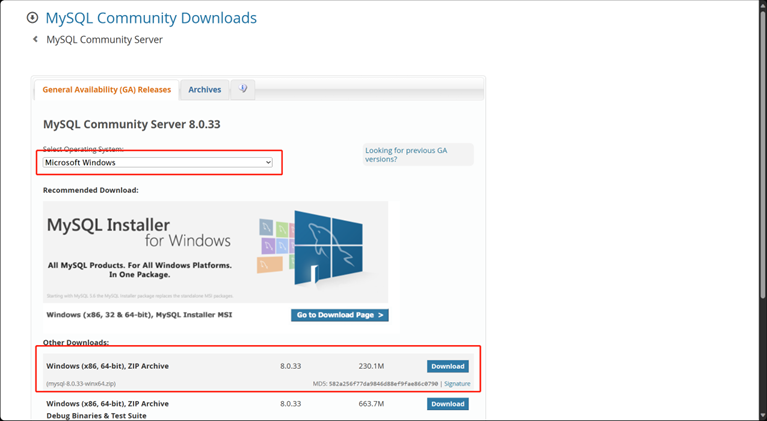The width and height of the screenshot is (767, 421).
Task: Open the Select Operating System dropdown
Action: click(x=158, y=162)
